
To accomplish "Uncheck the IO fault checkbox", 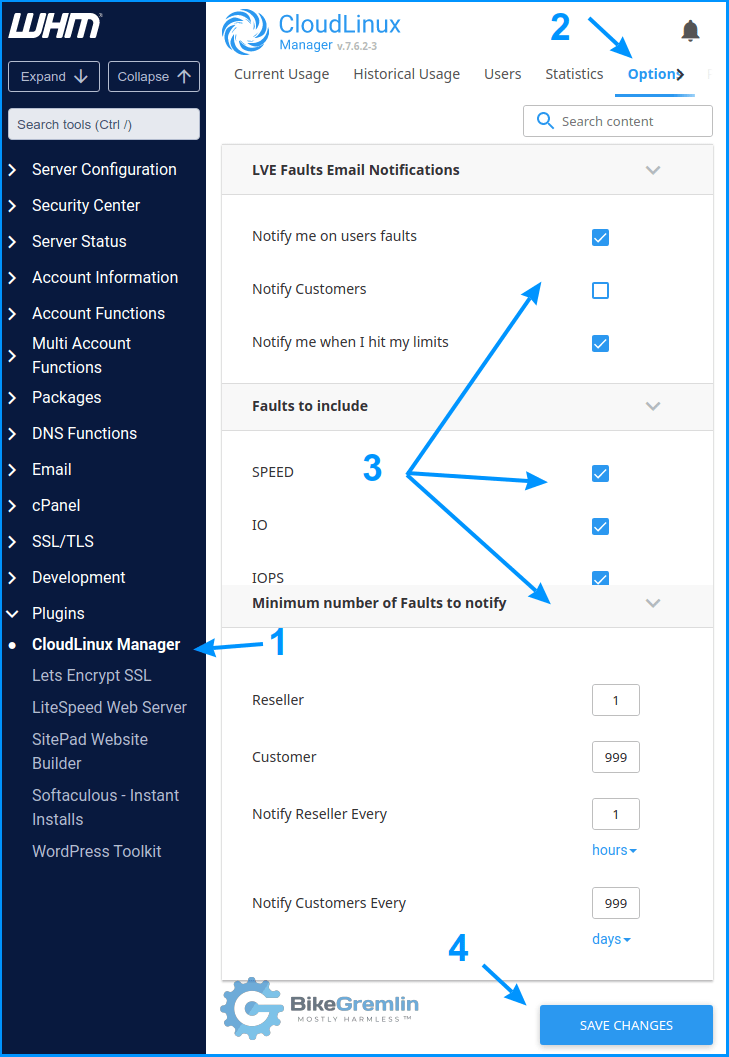I will [600, 526].
